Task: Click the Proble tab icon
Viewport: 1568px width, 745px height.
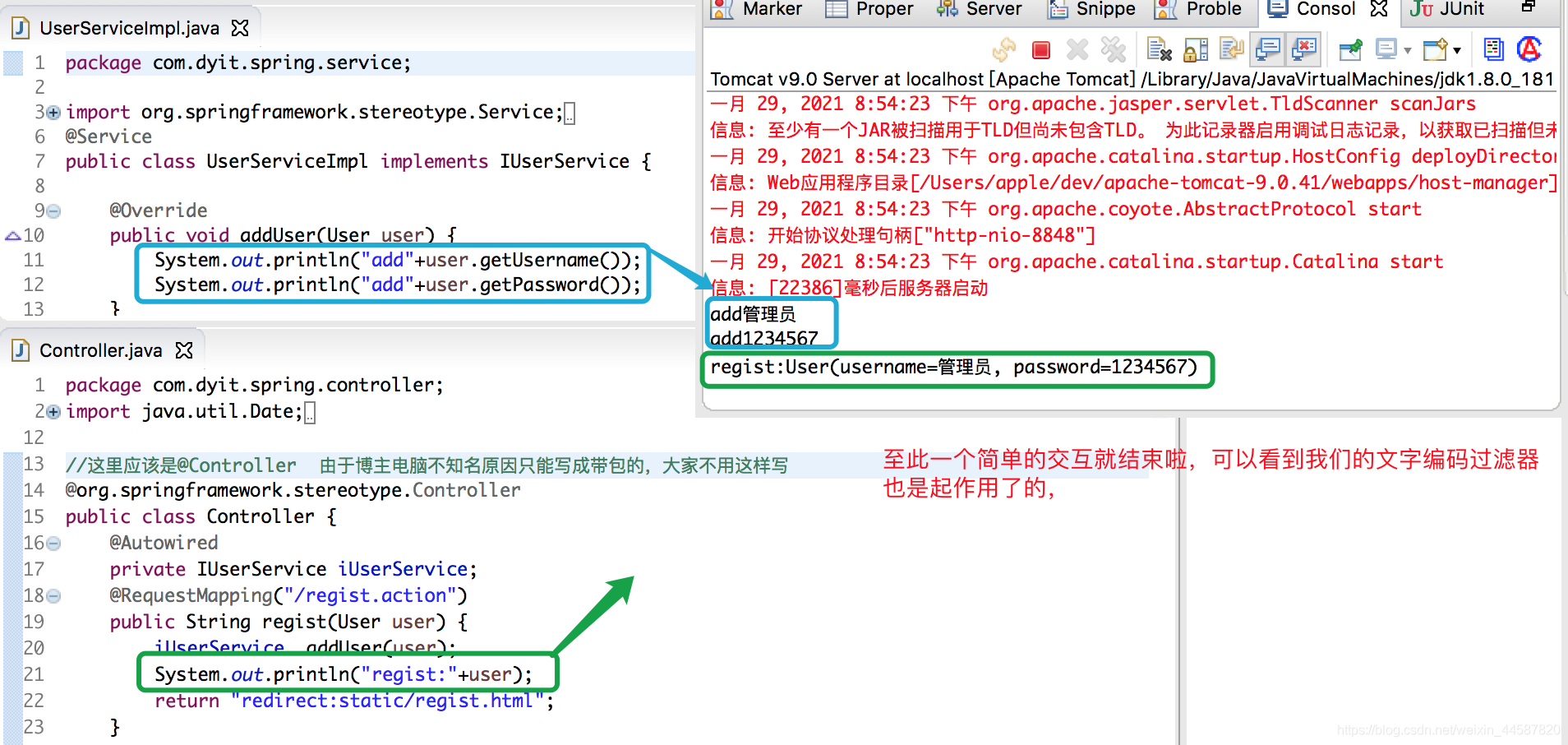Action: [1165, 9]
